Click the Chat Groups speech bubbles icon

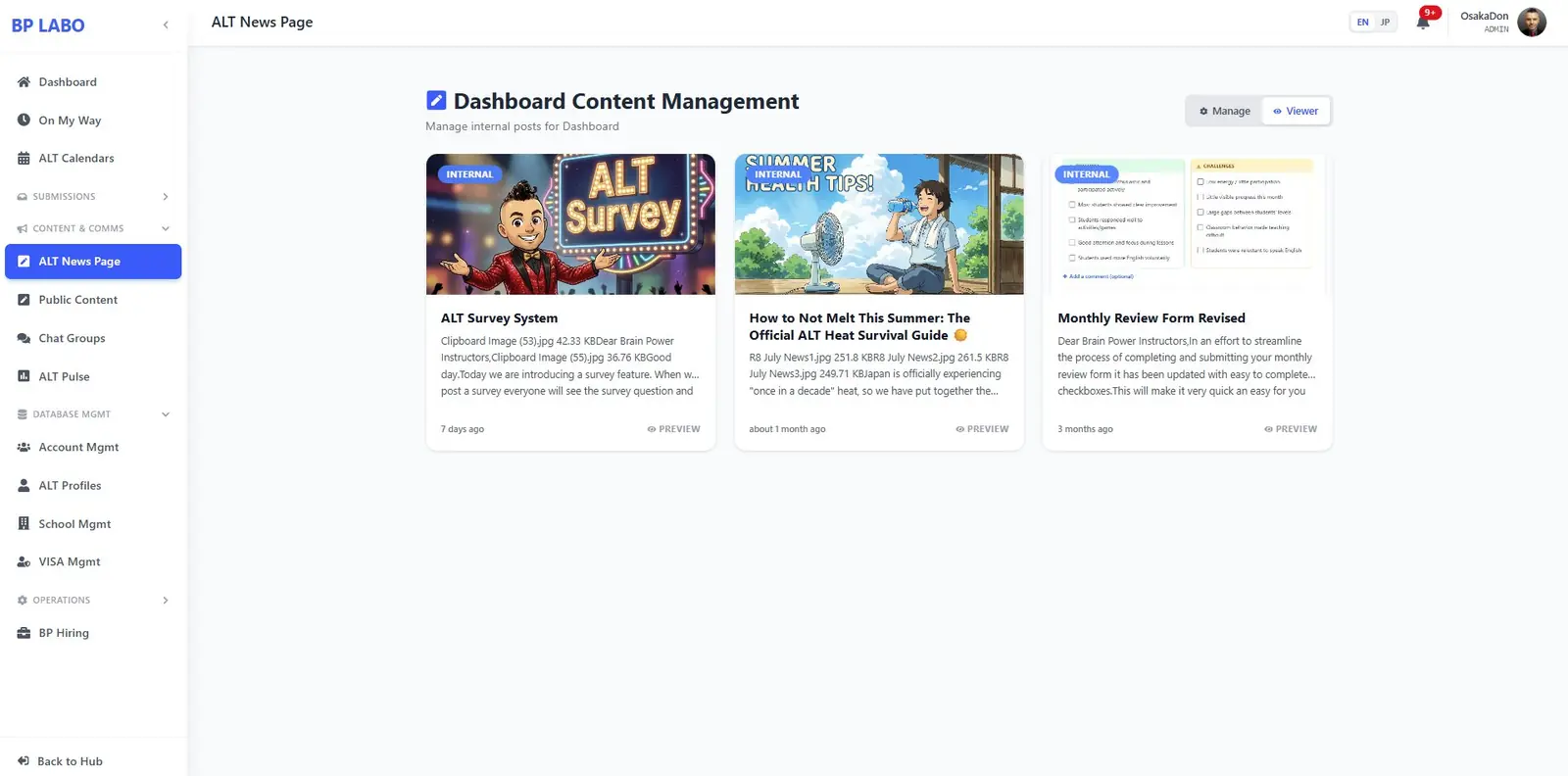click(x=24, y=338)
